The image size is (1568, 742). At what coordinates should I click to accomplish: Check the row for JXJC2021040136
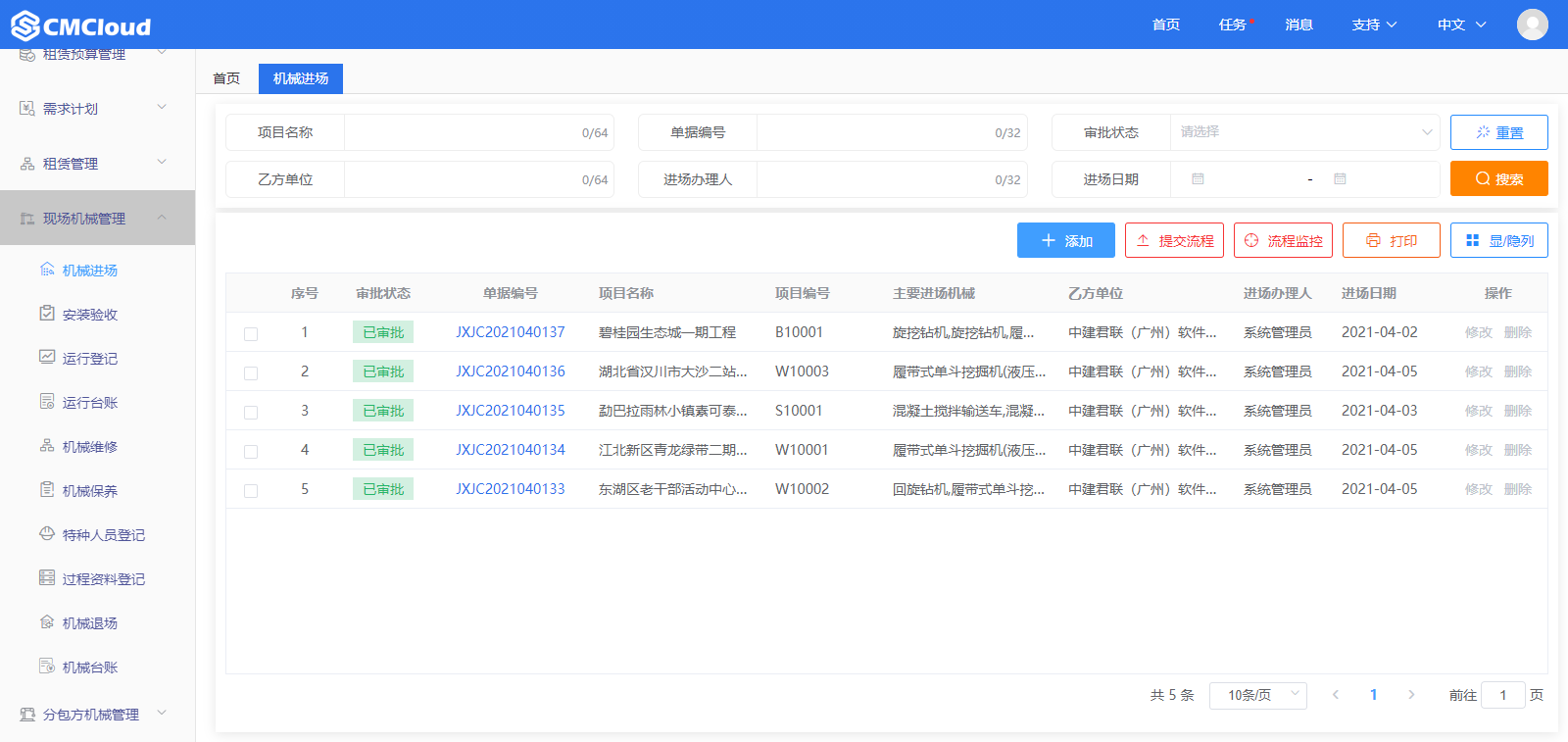(x=251, y=372)
